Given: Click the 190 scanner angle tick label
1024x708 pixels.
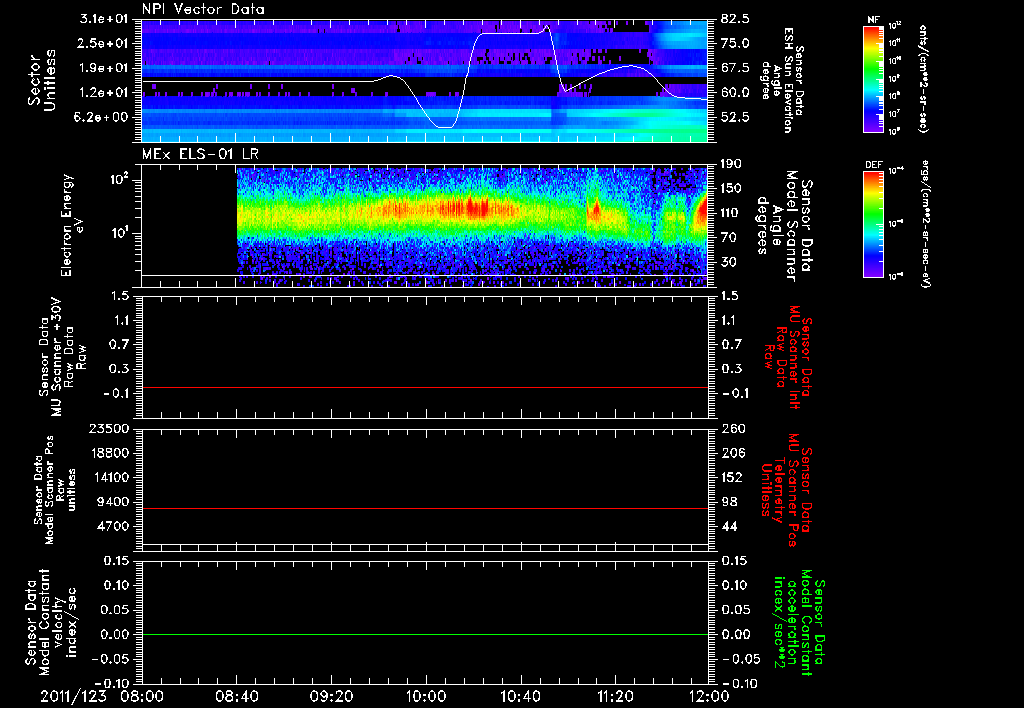Looking at the screenshot, I should click(732, 164).
